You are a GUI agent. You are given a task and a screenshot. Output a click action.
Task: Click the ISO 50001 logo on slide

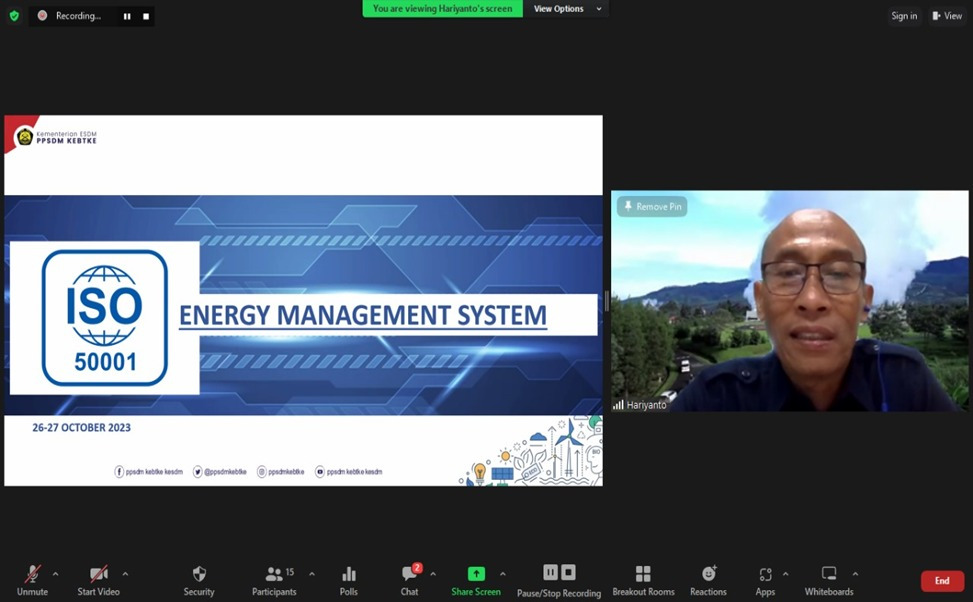pos(104,318)
